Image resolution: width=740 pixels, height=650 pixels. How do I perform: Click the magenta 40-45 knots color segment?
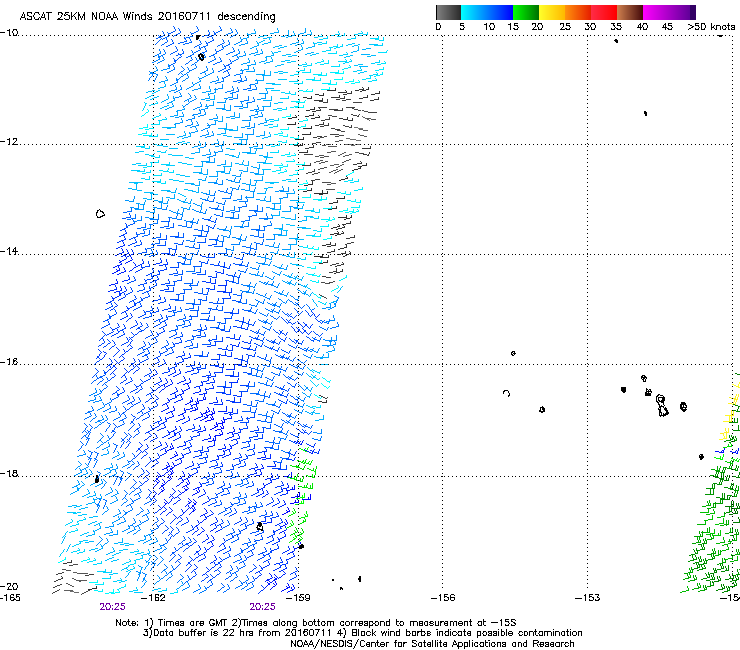(656, 12)
